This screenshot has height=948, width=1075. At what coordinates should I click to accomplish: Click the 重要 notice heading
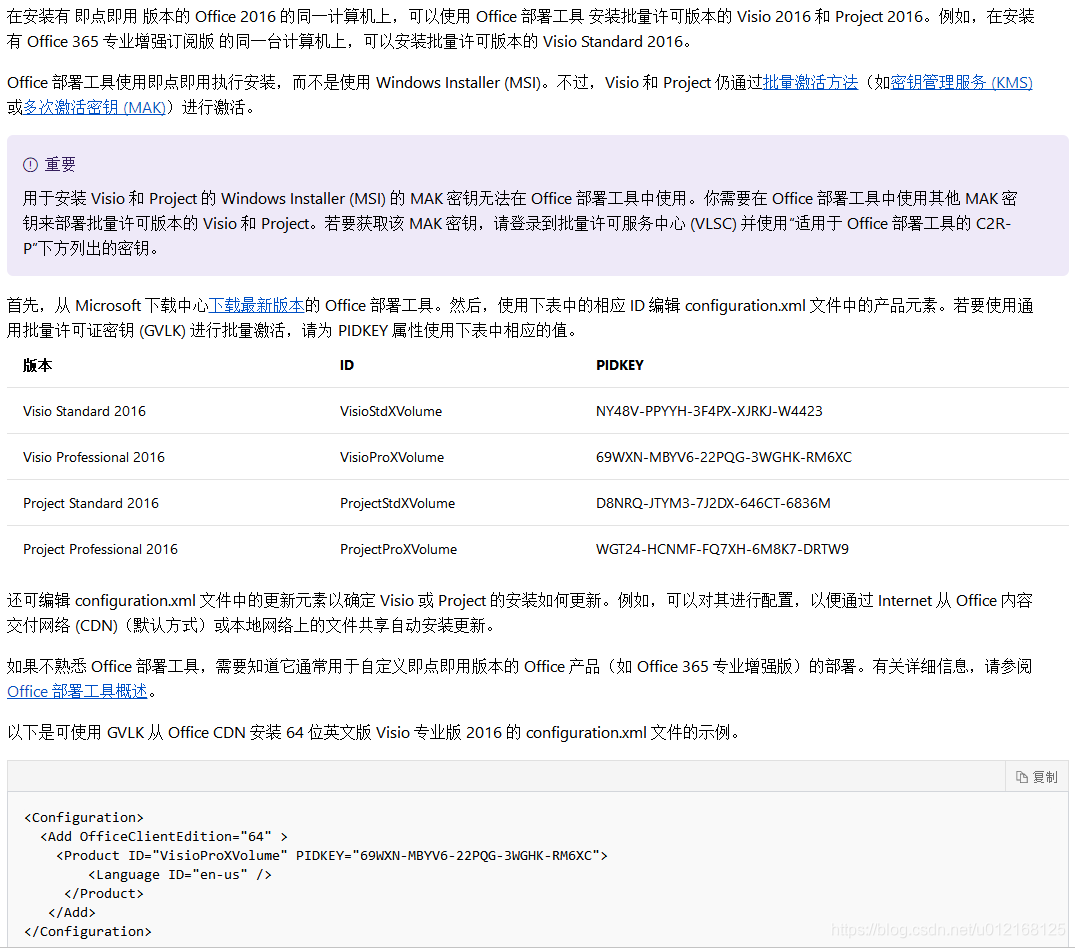click(60, 165)
